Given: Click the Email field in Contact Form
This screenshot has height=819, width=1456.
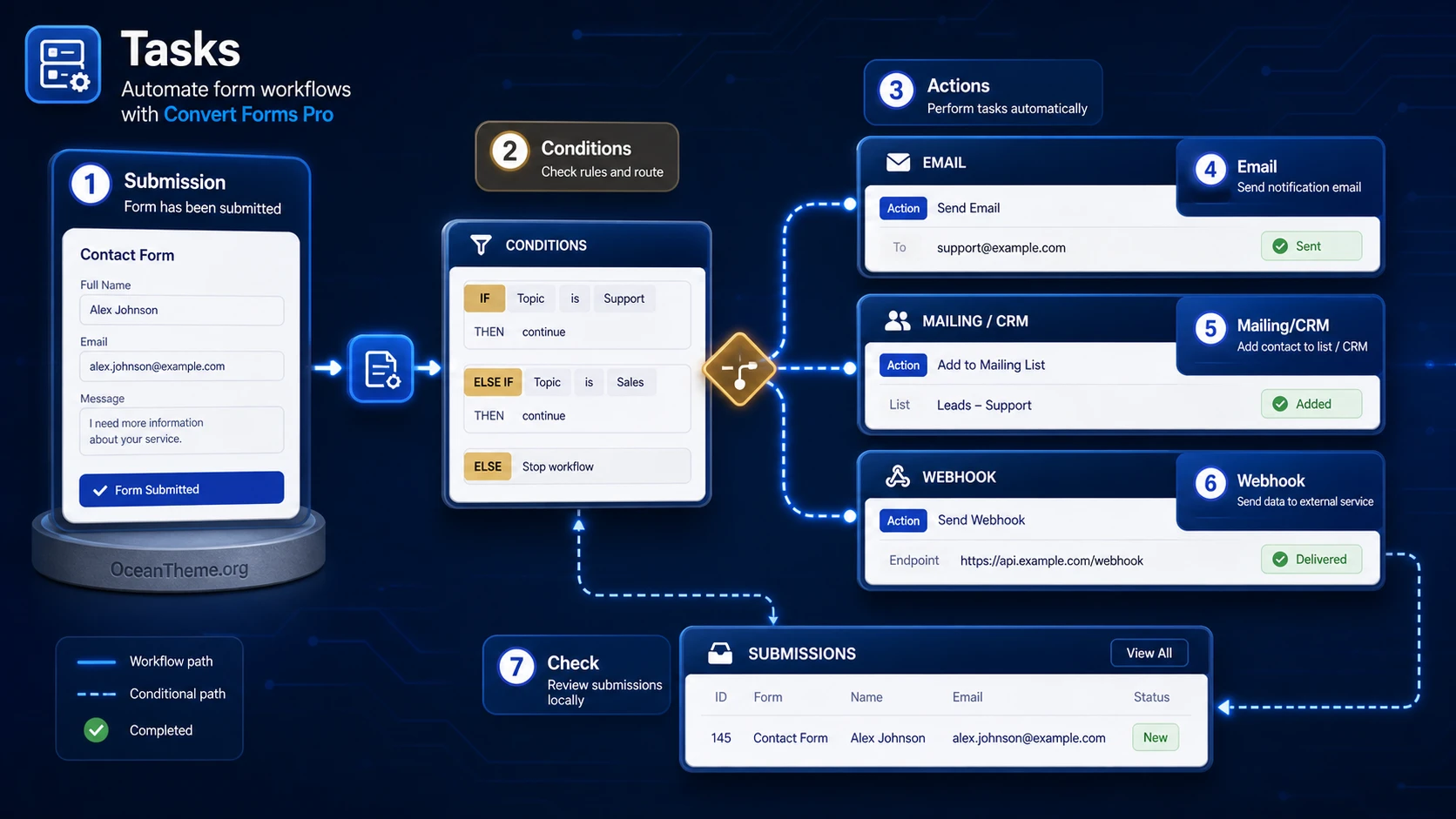Looking at the screenshot, I should click(x=181, y=366).
